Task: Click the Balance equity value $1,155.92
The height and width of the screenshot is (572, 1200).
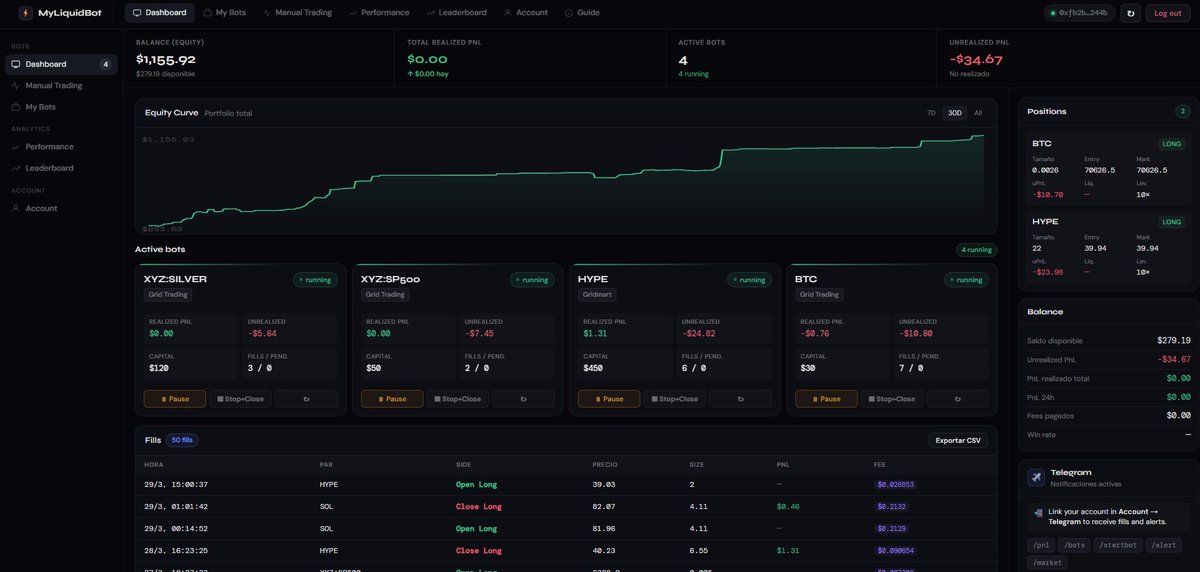Action: [x=166, y=60]
